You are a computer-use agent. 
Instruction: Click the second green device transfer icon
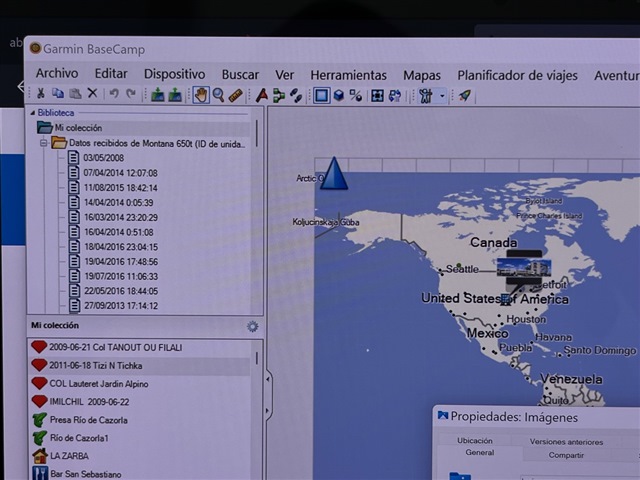(175, 95)
